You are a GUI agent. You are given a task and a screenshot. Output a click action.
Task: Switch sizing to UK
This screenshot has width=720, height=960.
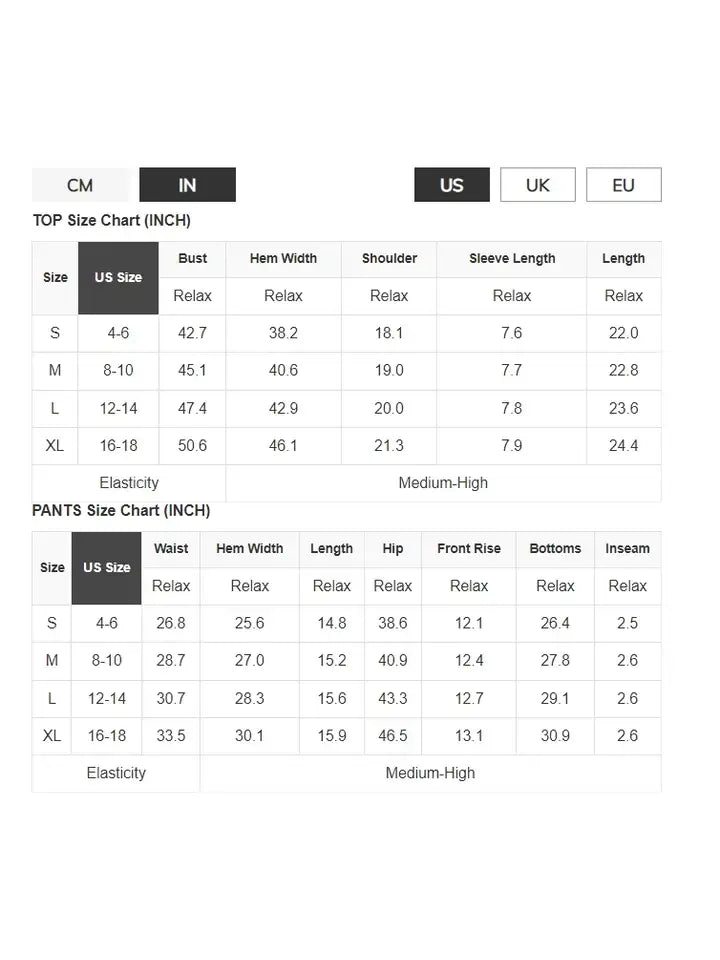pyautogui.click(x=538, y=185)
